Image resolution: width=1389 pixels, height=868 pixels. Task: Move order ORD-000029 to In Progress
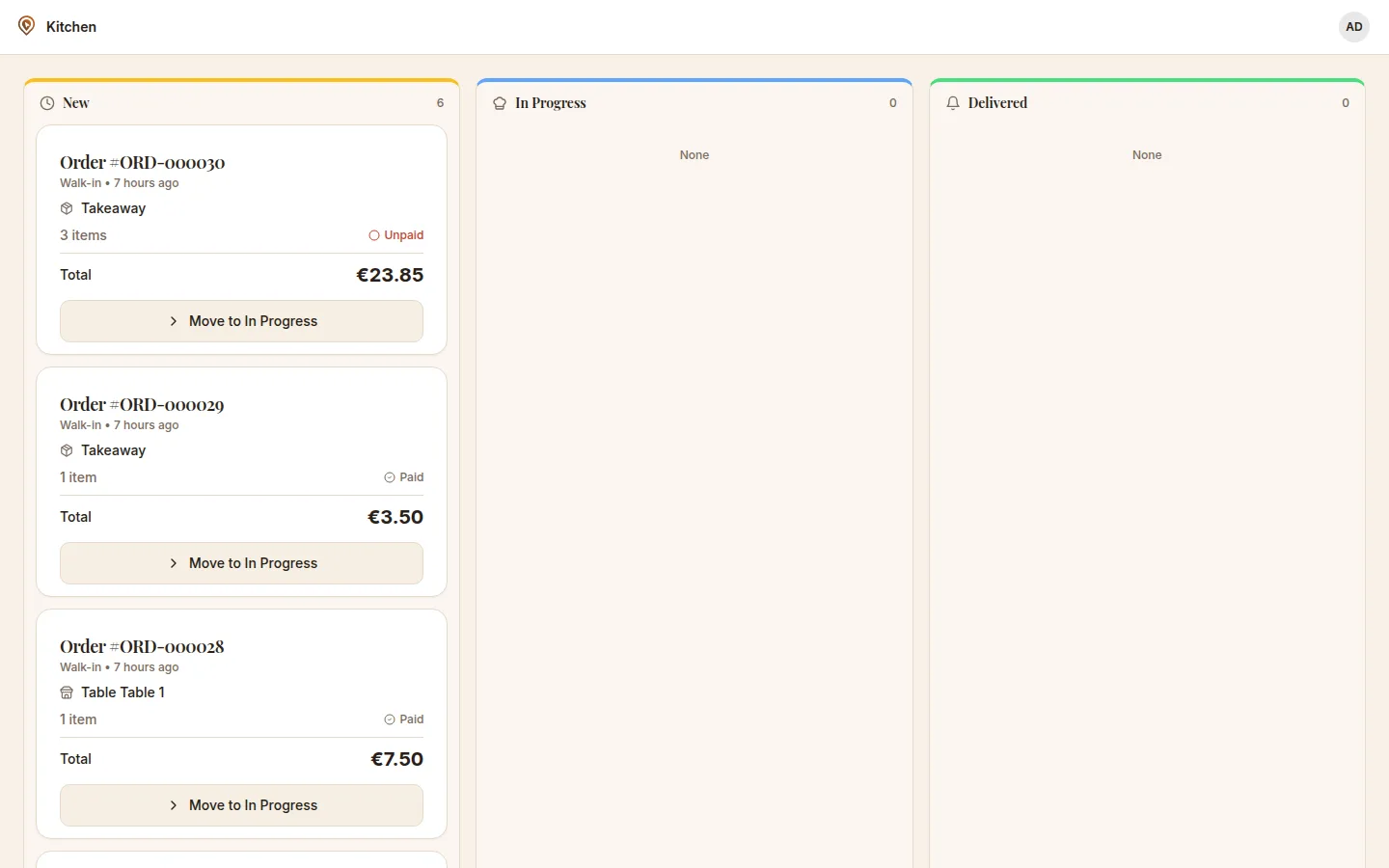[241, 563]
